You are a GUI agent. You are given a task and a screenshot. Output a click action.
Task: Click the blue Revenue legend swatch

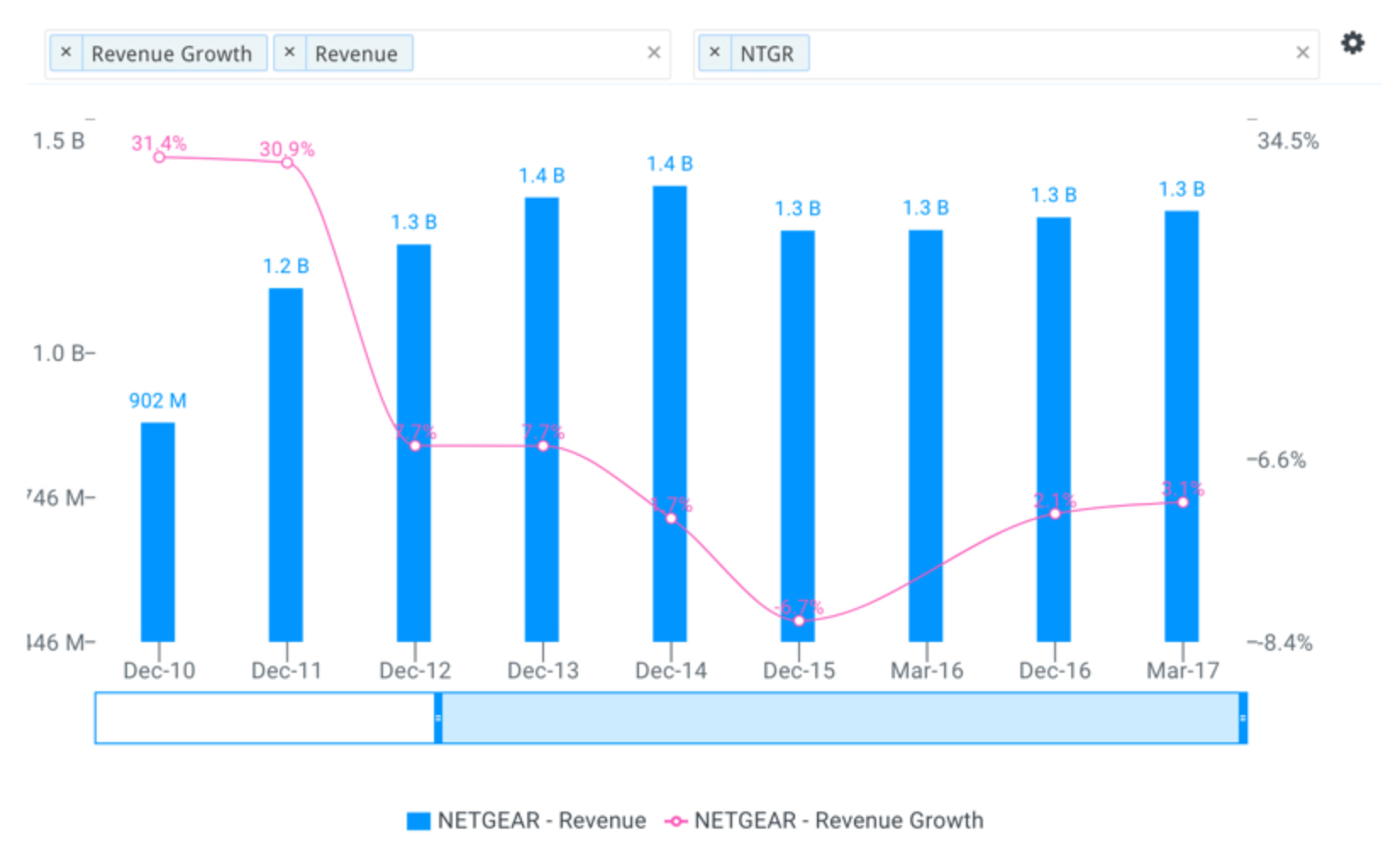click(419, 821)
